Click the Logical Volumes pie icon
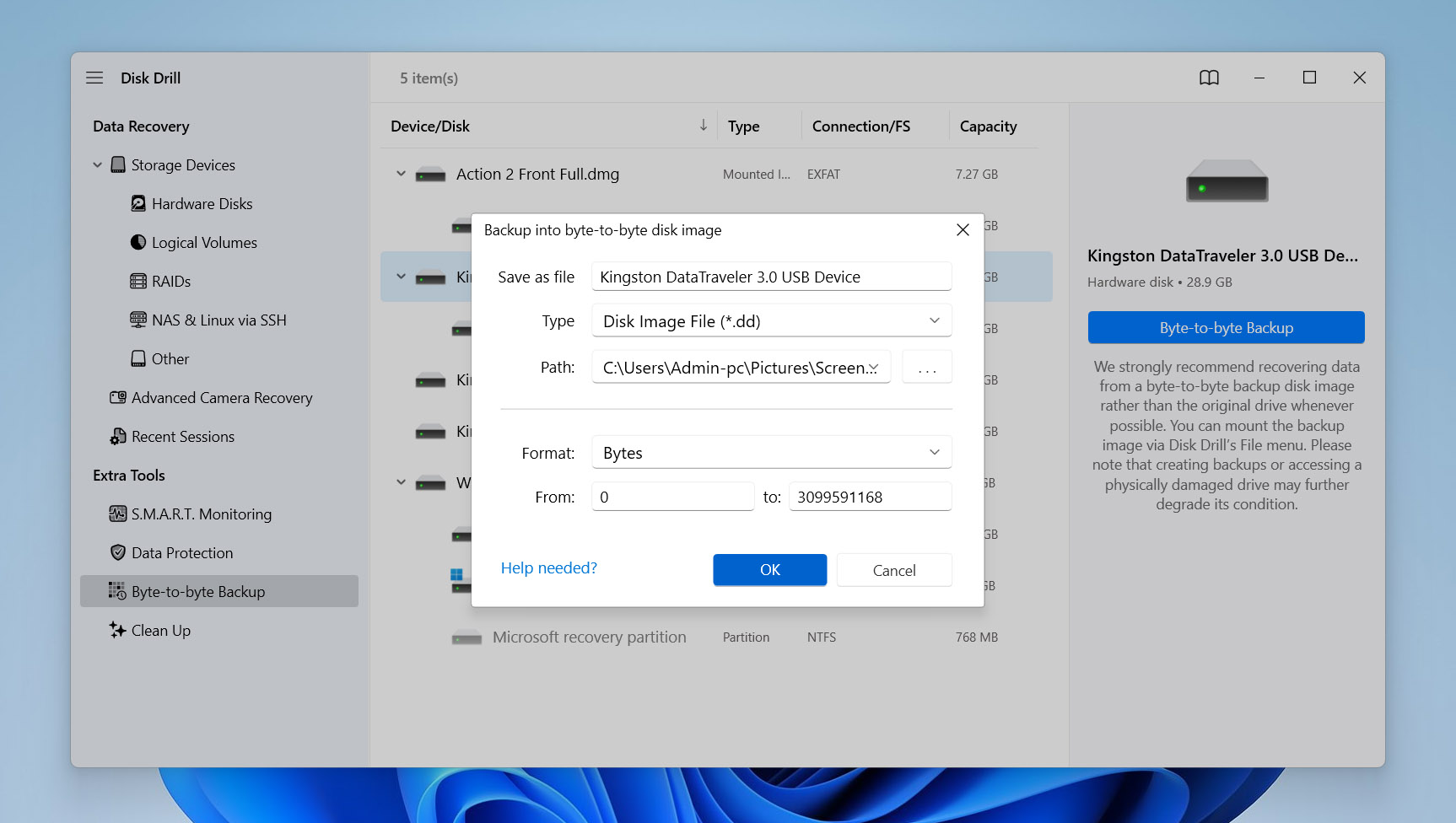Screen dimensions: 1456x823 point(138,242)
